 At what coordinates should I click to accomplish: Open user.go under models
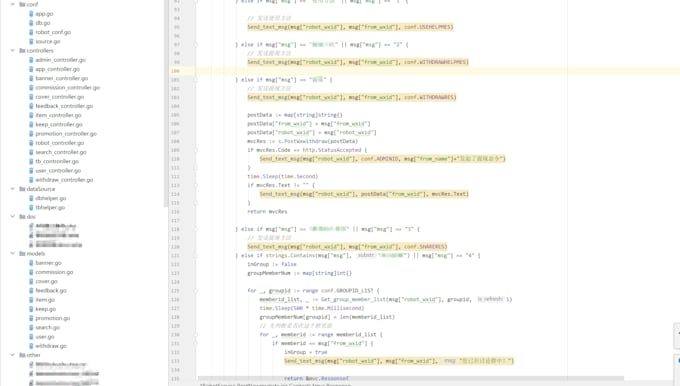[45, 337]
